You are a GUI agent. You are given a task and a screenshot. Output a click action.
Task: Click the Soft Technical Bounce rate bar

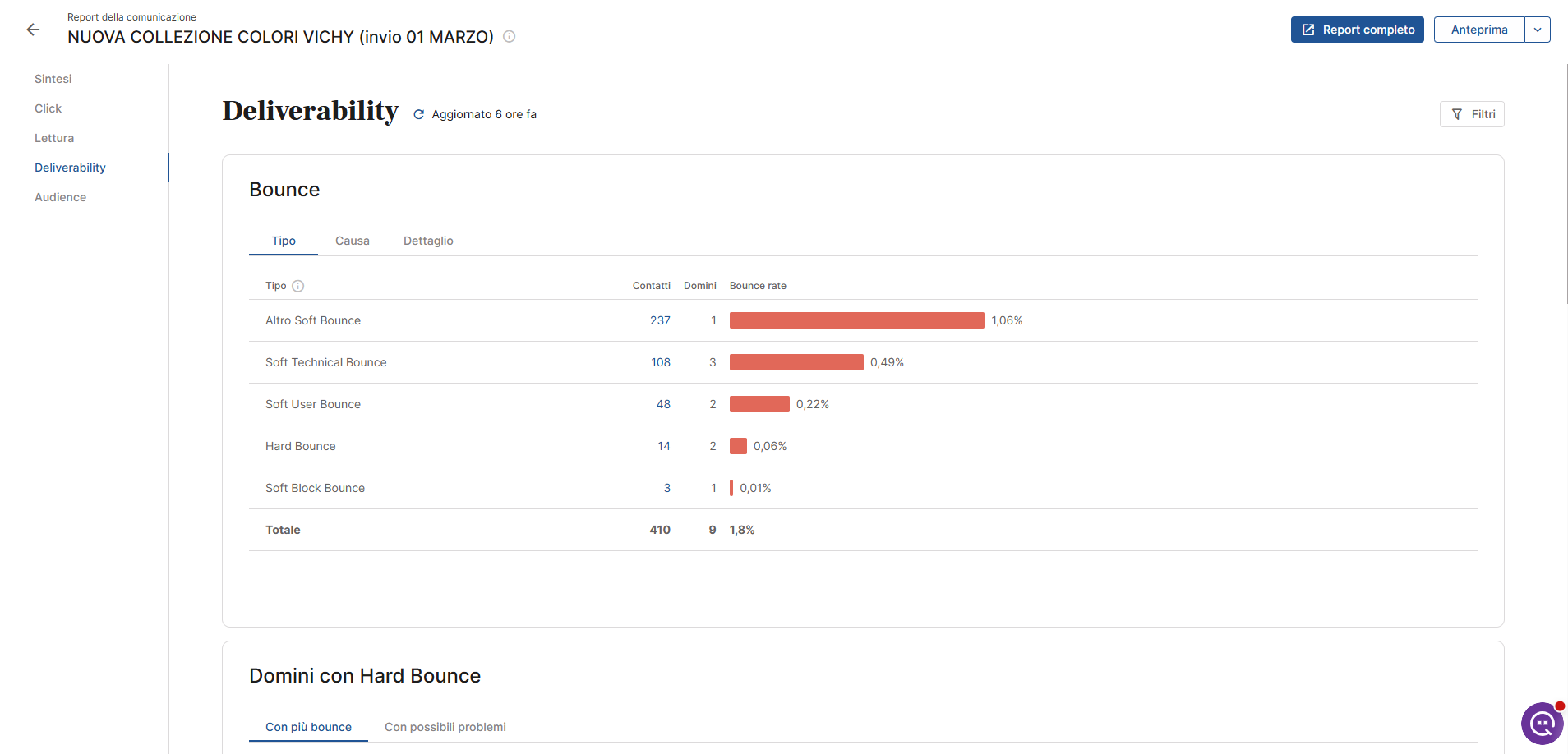796,362
